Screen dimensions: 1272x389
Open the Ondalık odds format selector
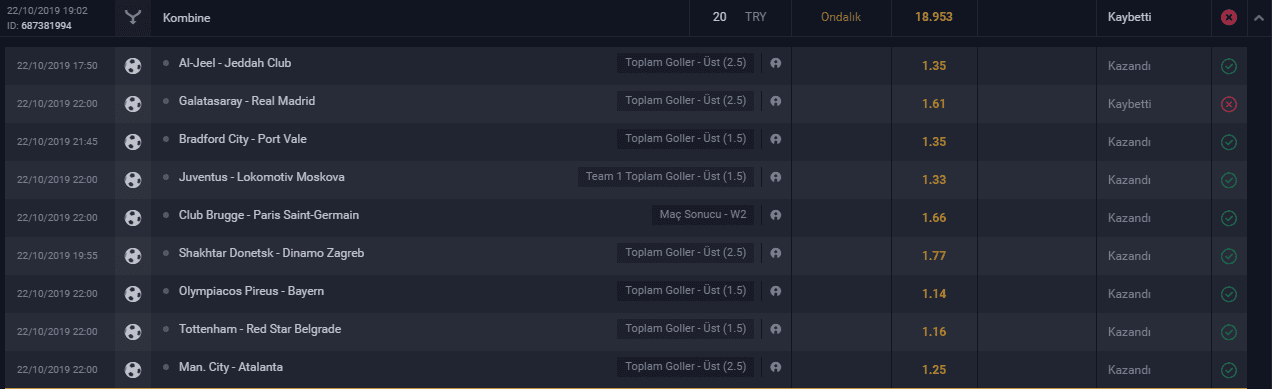point(841,17)
